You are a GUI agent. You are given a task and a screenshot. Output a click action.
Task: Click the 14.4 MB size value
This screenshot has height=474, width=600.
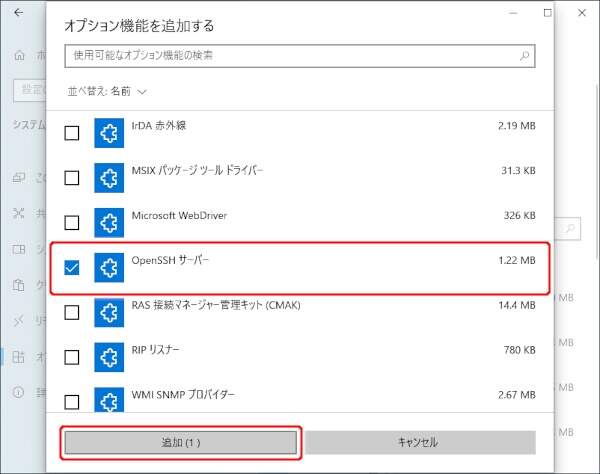tap(517, 305)
